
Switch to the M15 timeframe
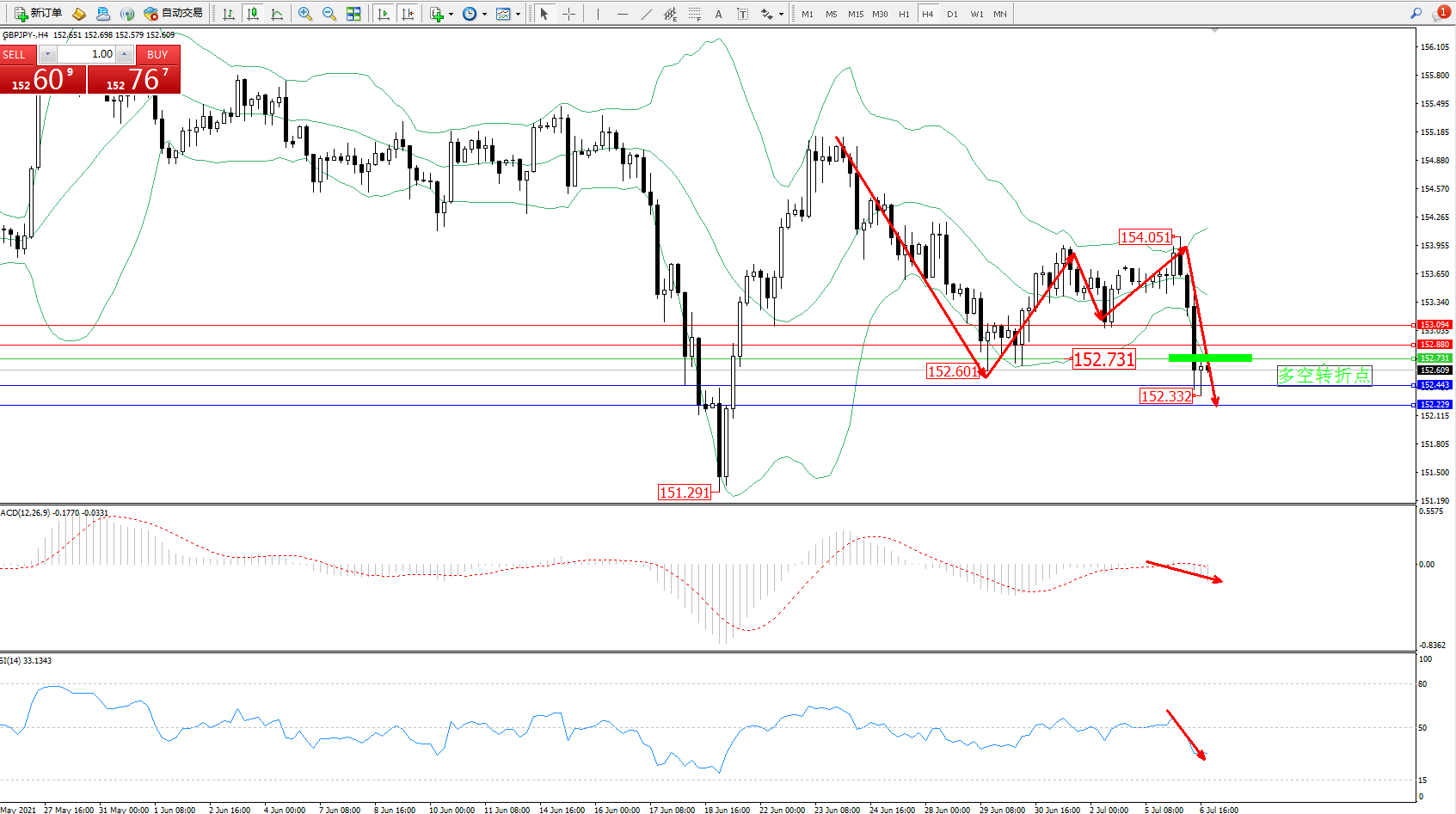[855, 14]
